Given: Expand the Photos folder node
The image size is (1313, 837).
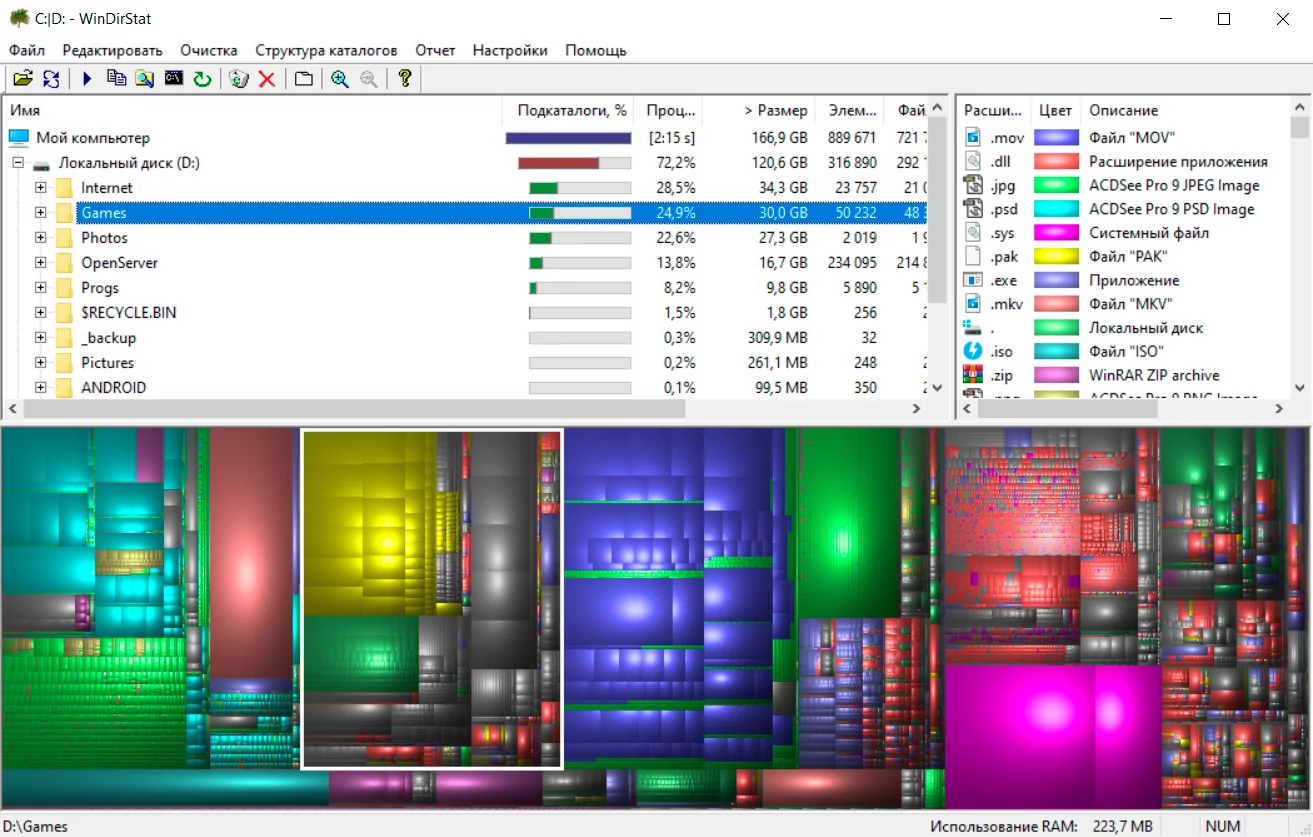Looking at the screenshot, I should (40, 238).
